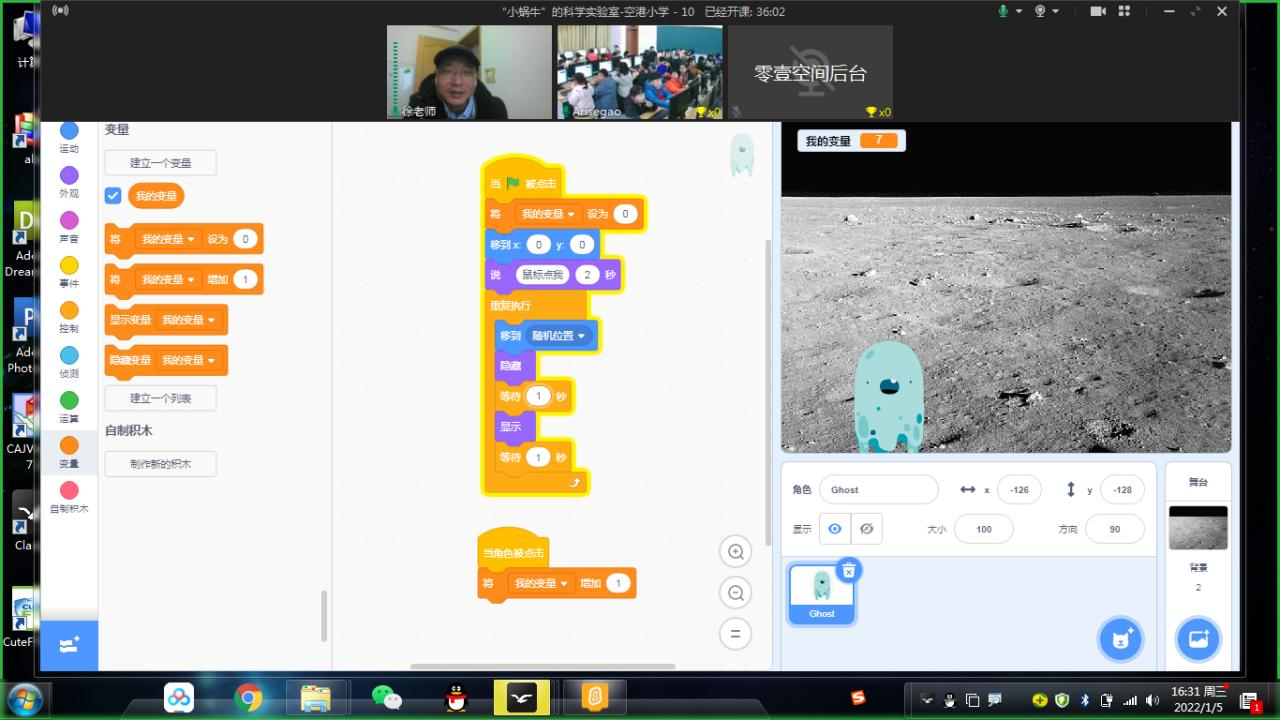The height and width of the screenshot is (720, 1280).
Task: Open microphone options dropdown arrow
Action: coord(1019,12)
